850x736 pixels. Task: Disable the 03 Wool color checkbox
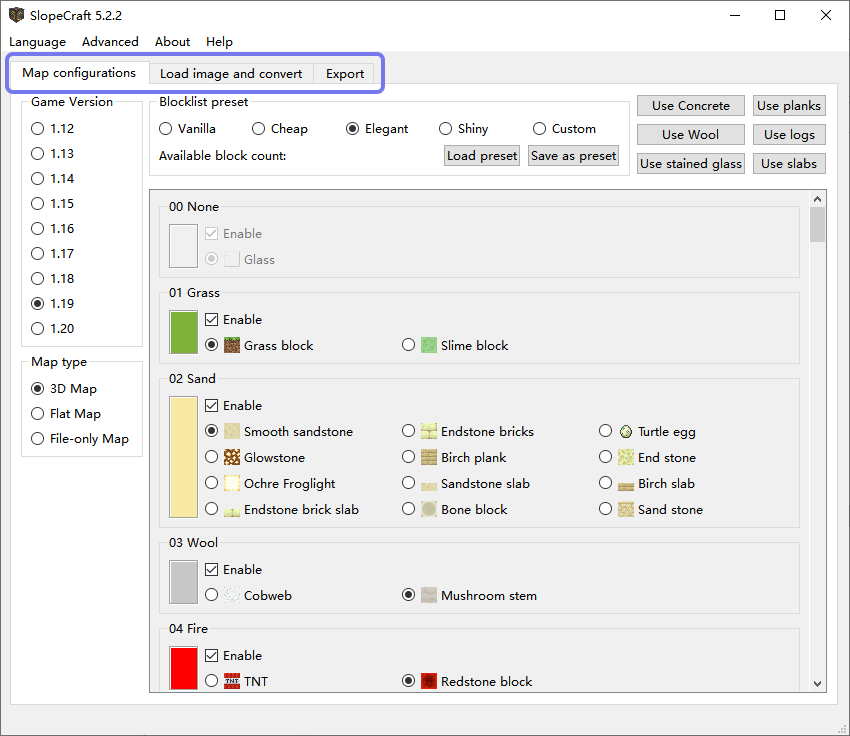212,570
